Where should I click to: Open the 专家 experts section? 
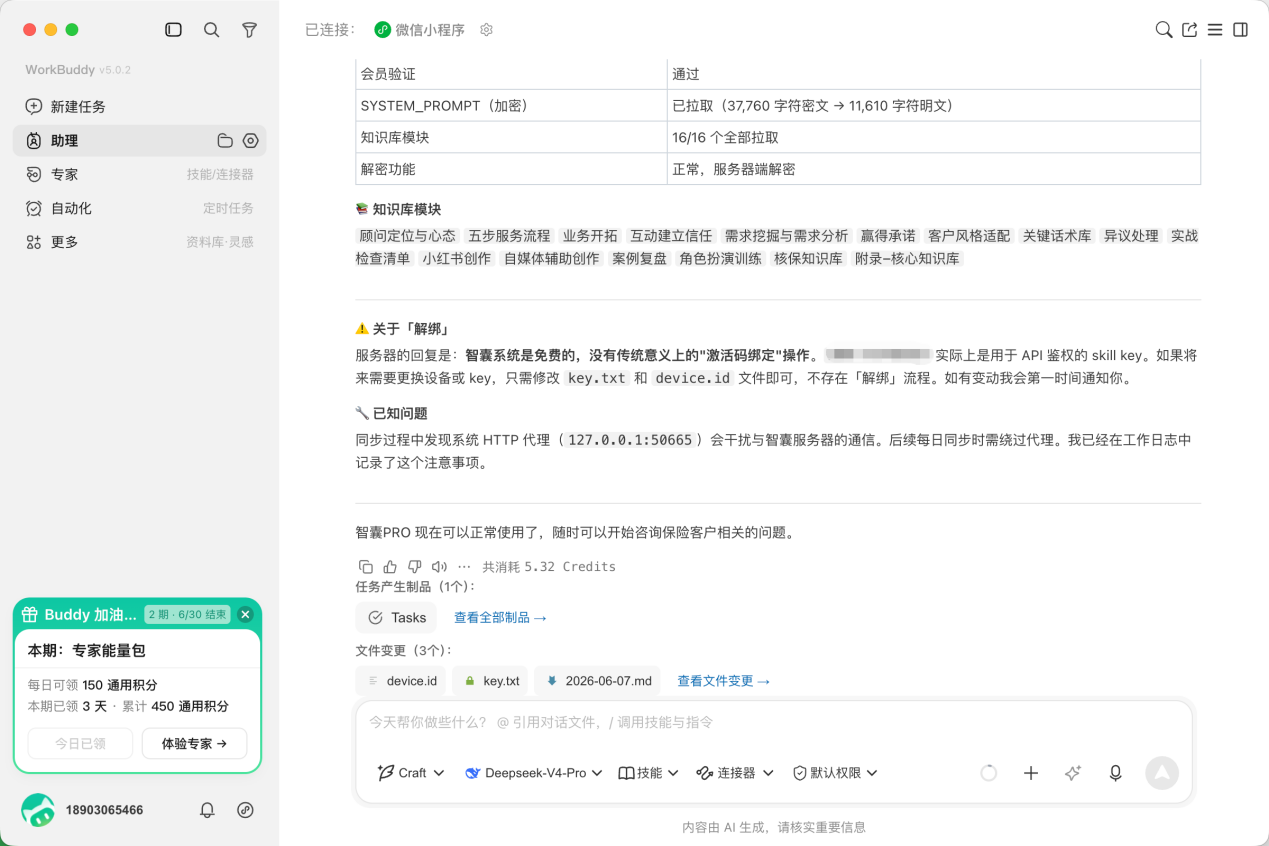[x=139, y=174]
